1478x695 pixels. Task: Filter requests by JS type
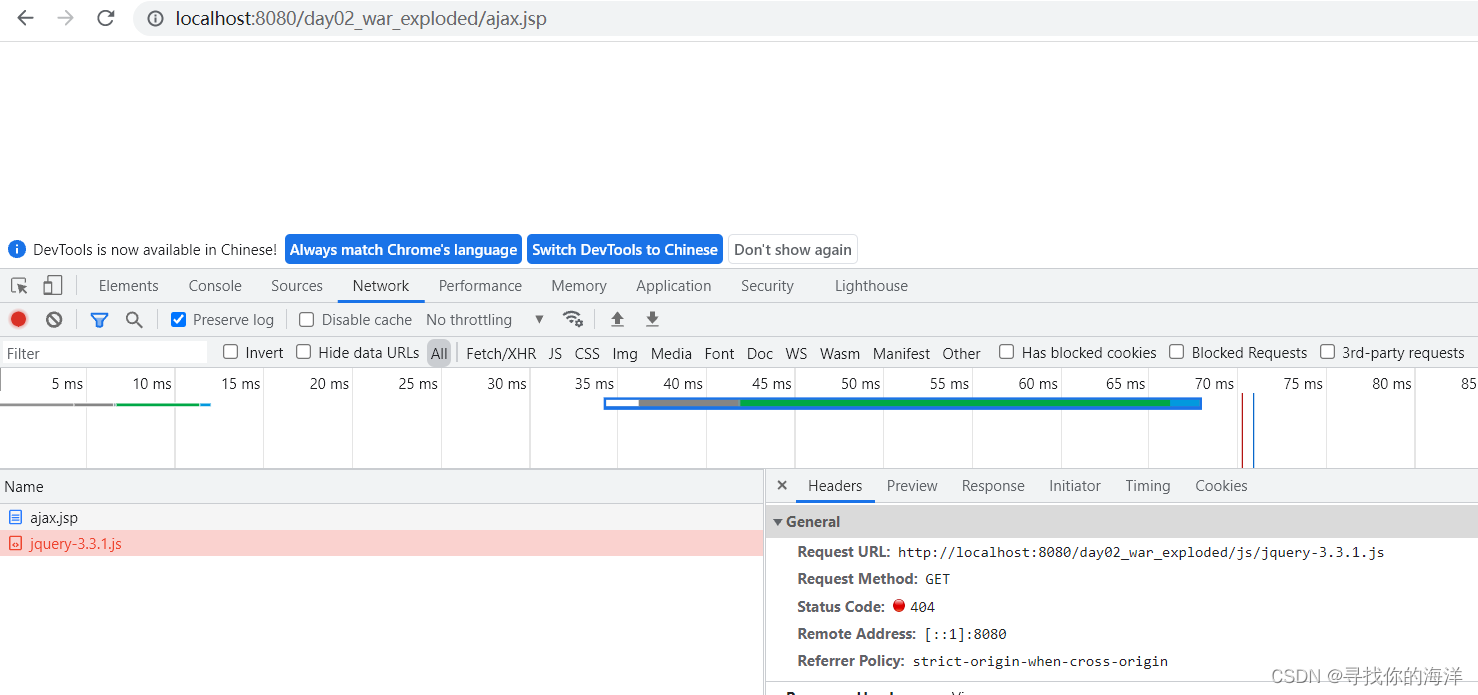click(555, 353)
